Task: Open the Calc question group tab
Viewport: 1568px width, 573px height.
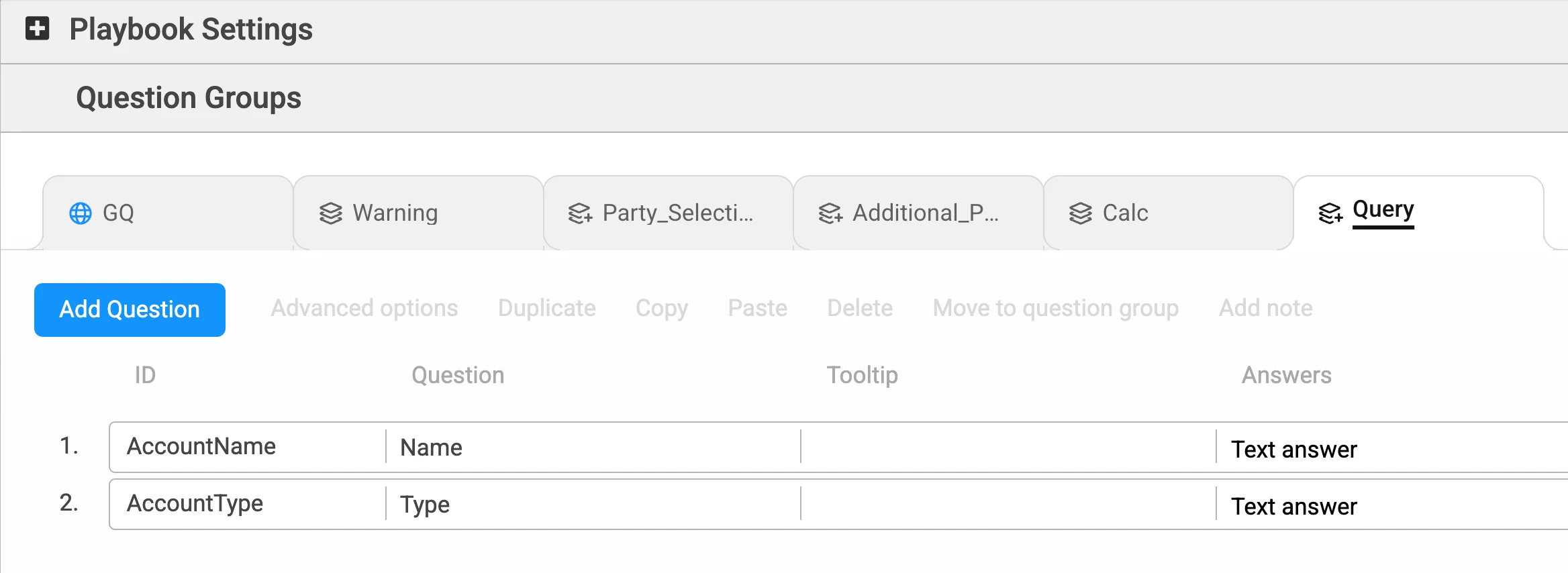Action: 1125,213
